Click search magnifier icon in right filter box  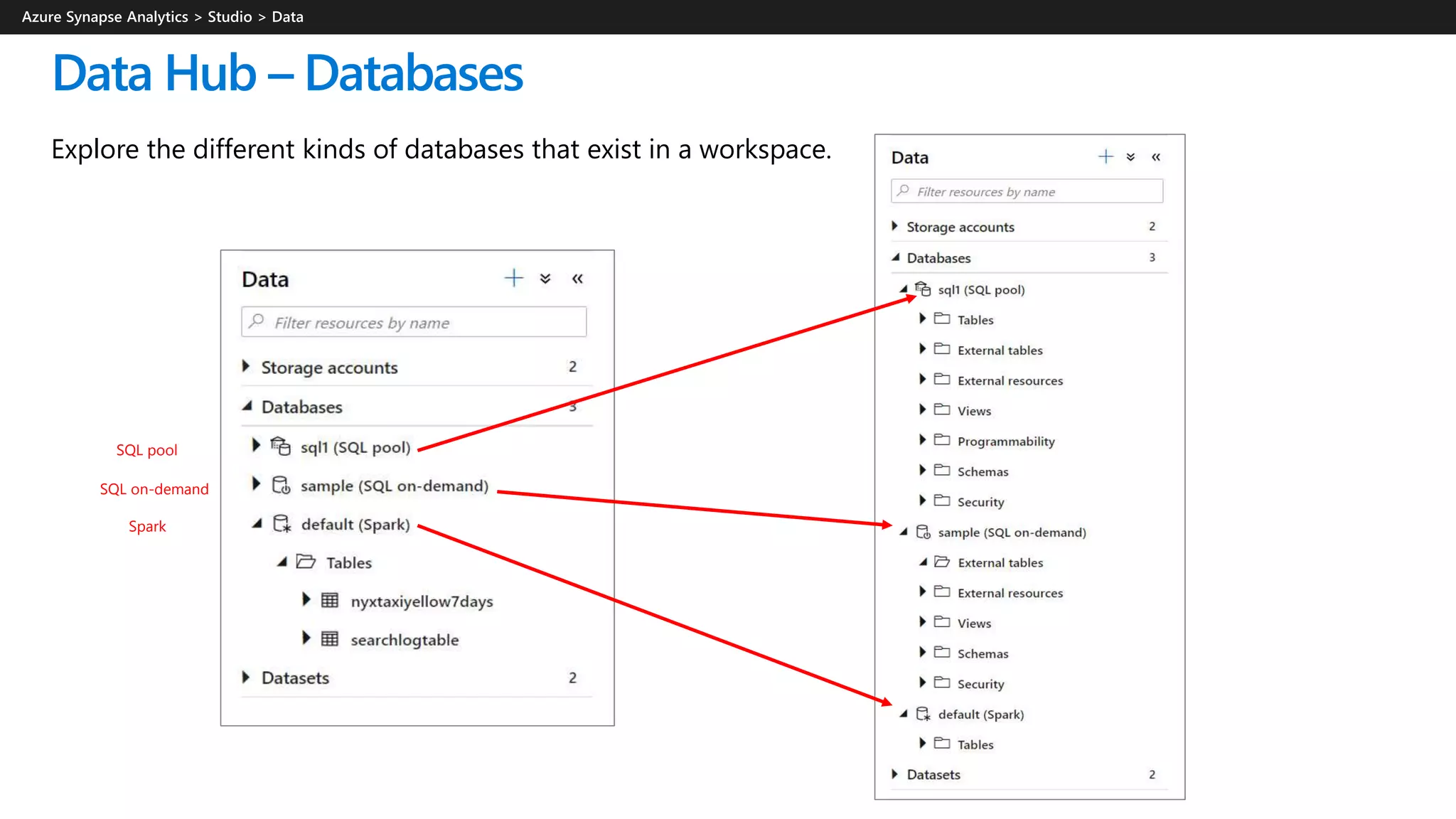click(x=903, y=191)
